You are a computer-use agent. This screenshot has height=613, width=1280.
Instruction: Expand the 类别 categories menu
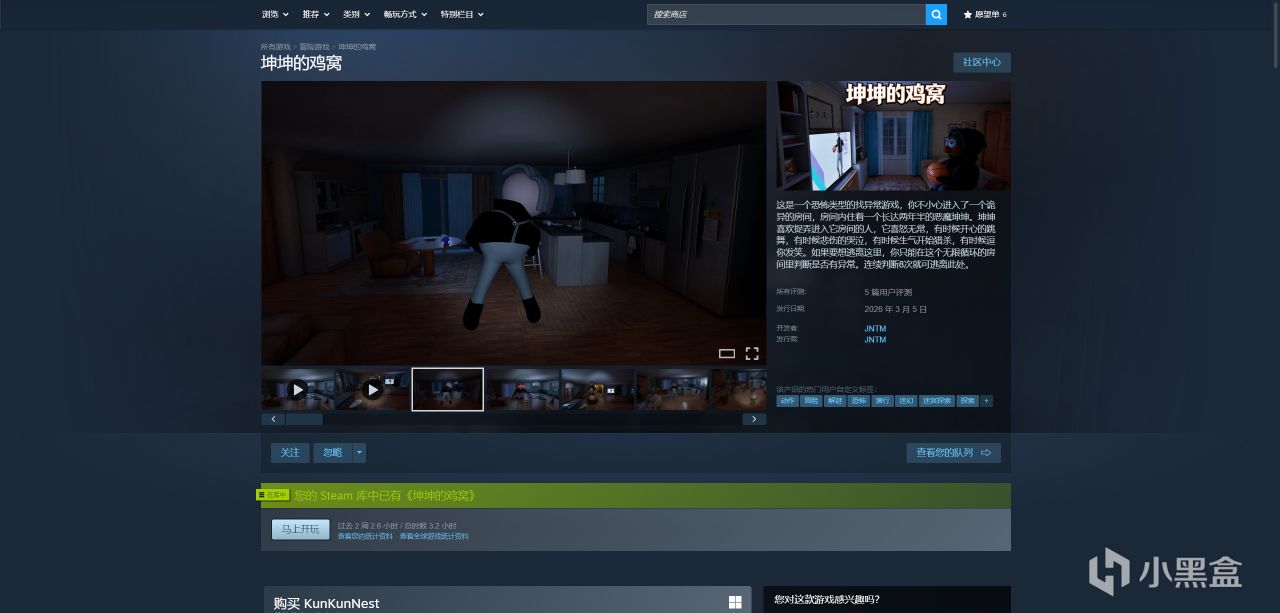(356, 14)
